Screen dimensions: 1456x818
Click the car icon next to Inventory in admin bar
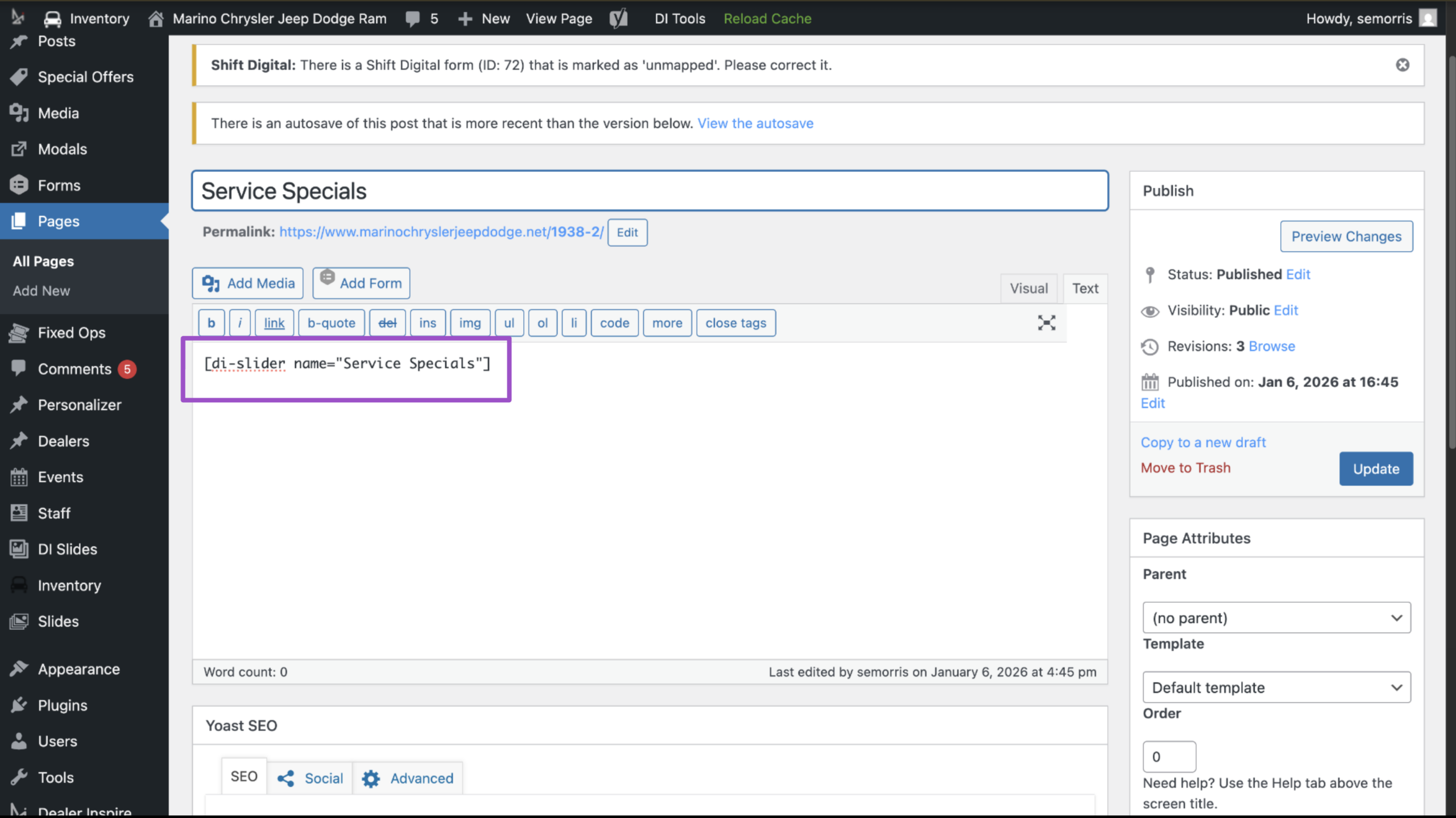[52, 19]
